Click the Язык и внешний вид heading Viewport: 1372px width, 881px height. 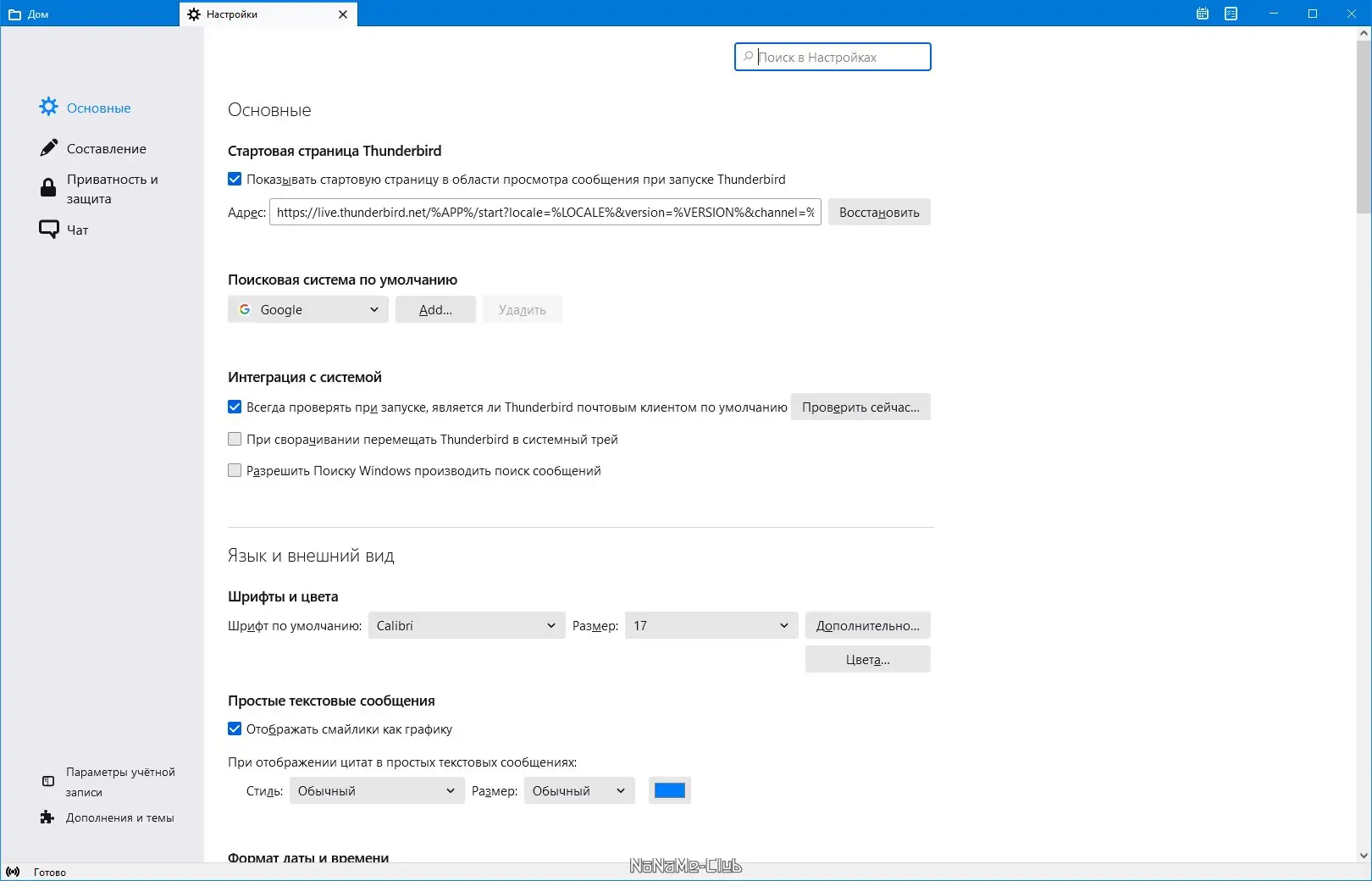(x=311, y=556)
